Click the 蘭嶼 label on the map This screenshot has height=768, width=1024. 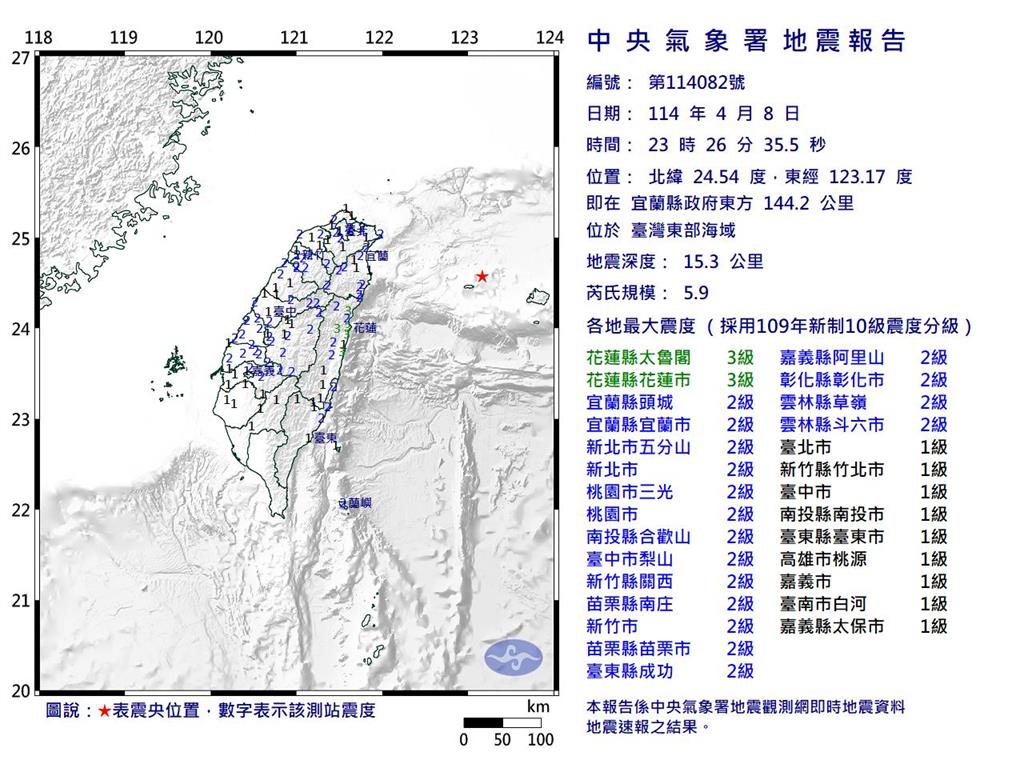(x=359, y=504)
